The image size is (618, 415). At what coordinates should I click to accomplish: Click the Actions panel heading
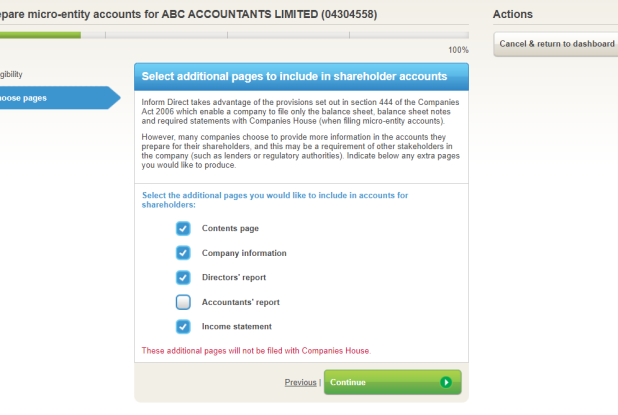click(x=513, y=14)
